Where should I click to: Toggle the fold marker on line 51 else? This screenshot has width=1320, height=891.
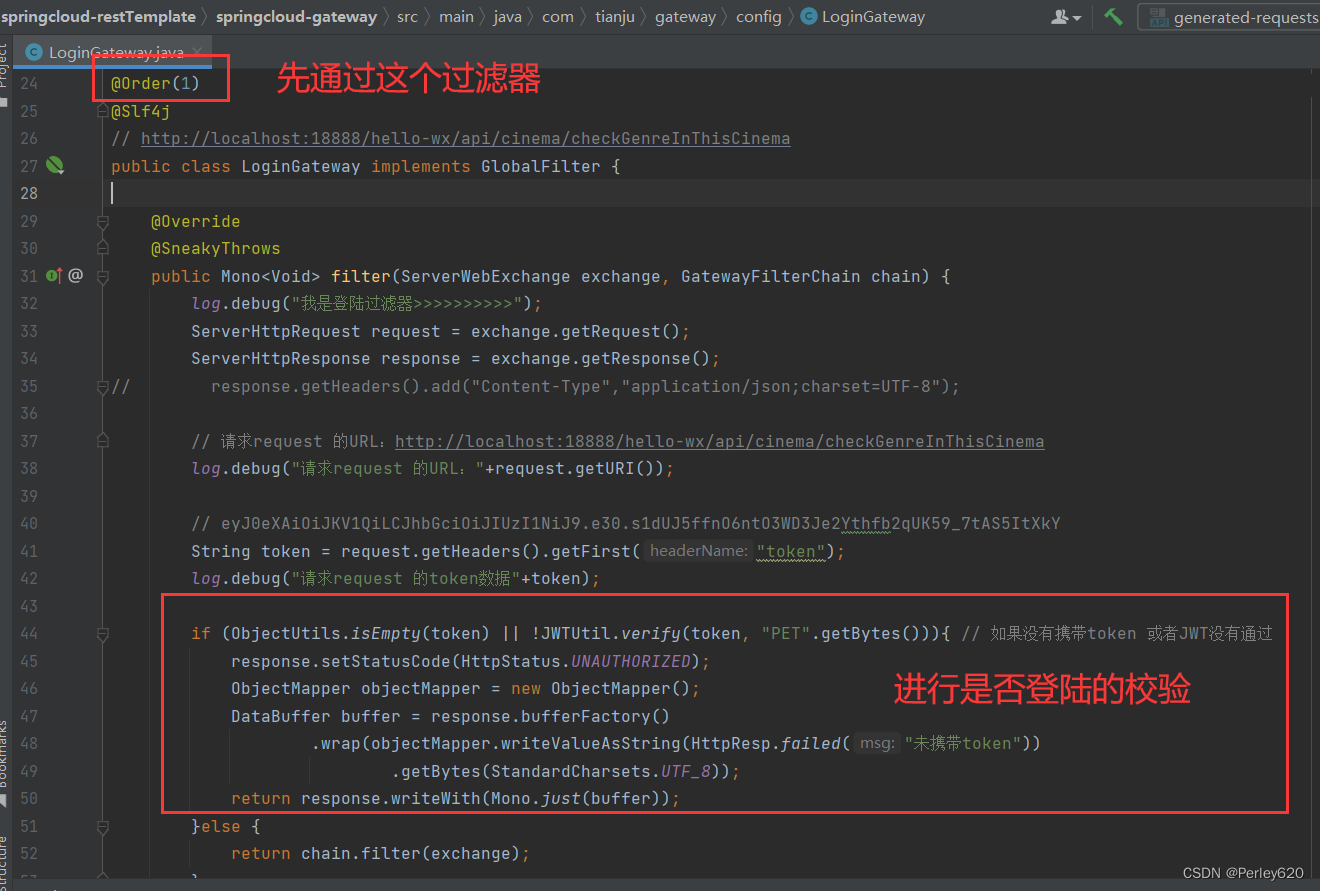click(102, 826)
